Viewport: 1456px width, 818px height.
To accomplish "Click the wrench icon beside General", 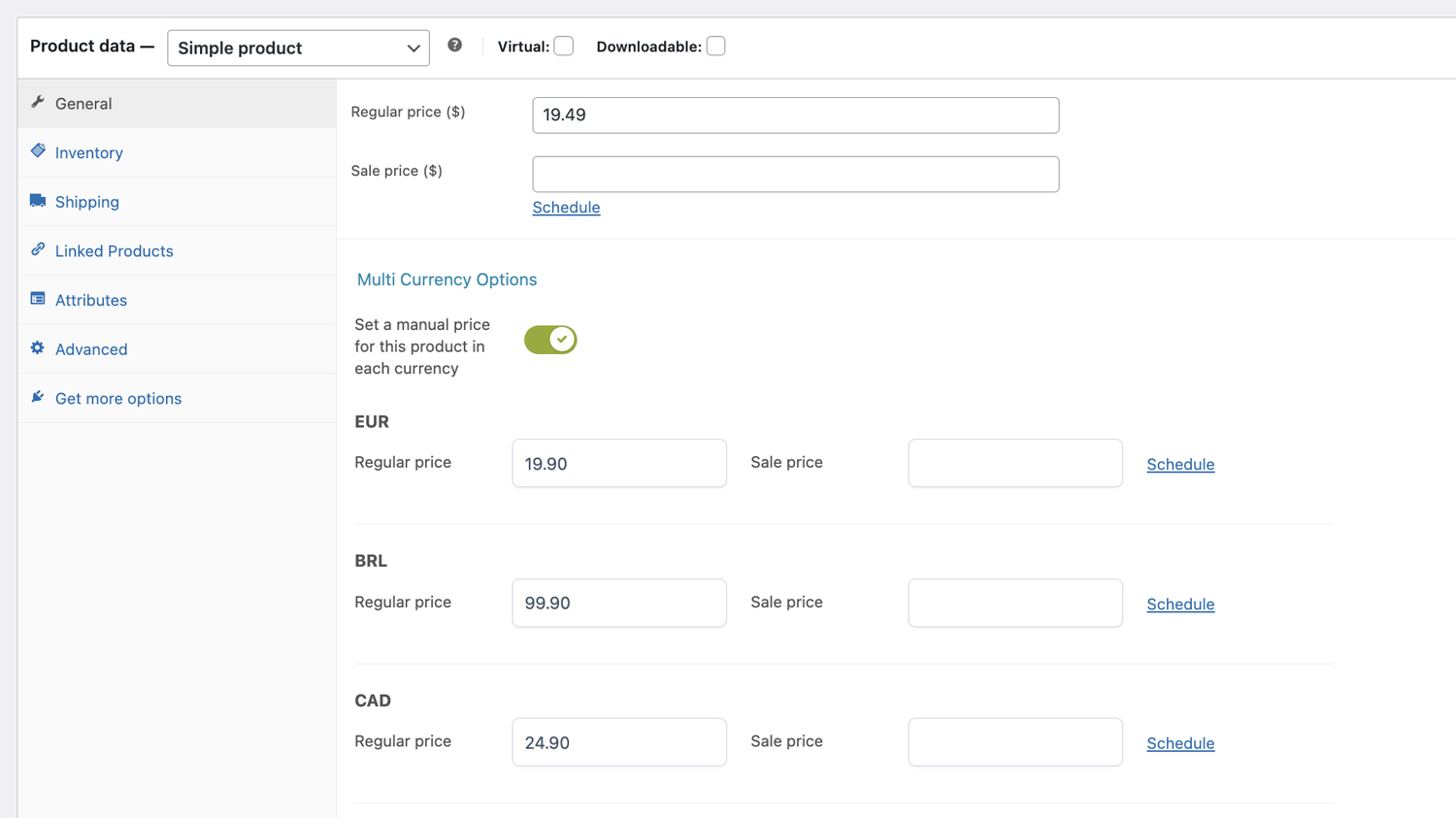I will point(38,102).
